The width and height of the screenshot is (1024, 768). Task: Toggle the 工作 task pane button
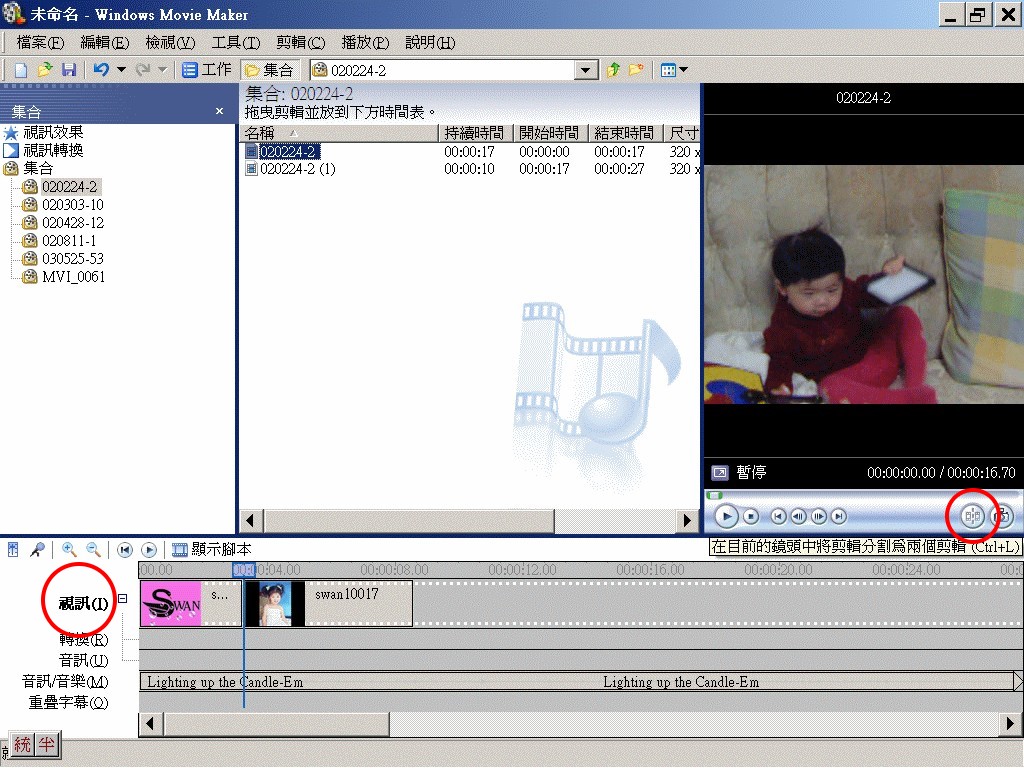(x=207, y=70)
